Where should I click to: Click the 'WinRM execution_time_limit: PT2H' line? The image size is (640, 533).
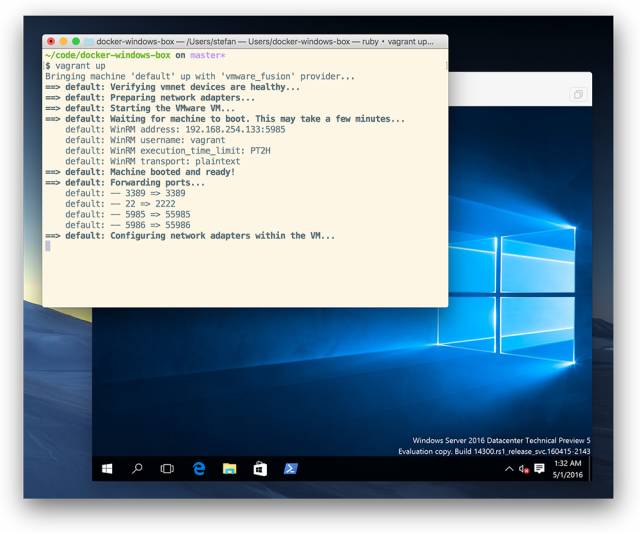[168, 151]
